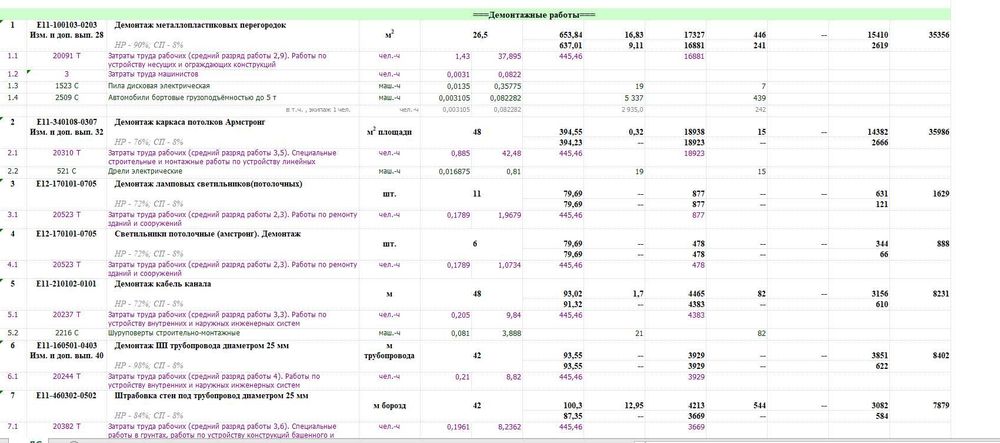Viewport: 1000px width, 443px height.
Task: Select "Демонтаж ПП трубопровода диаметром 25 мм"
Action: point(202,345)
